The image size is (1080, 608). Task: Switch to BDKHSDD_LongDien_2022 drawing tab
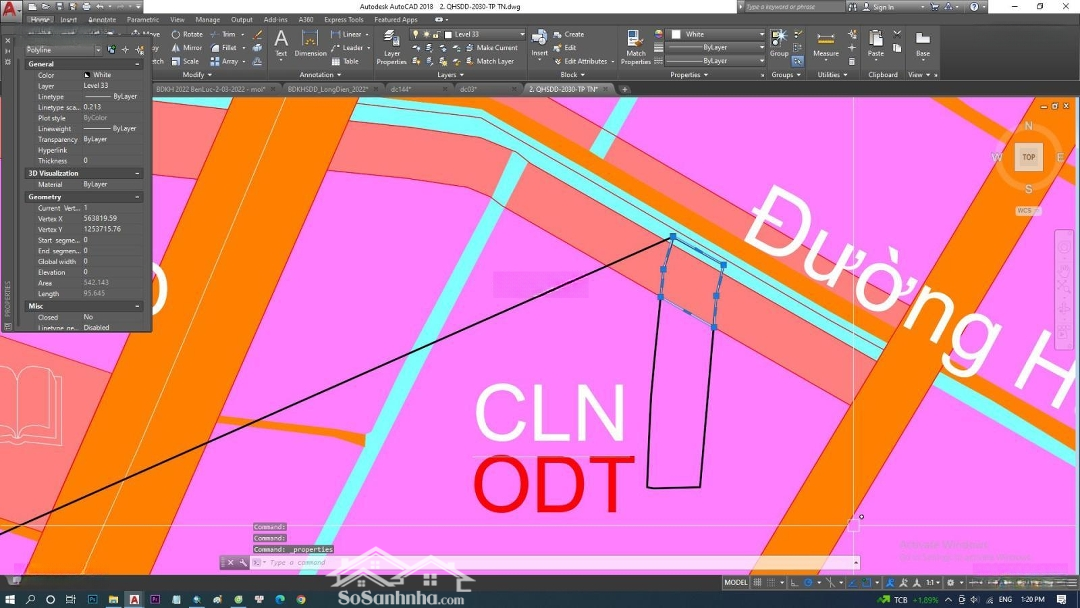(x=328, y=89)
